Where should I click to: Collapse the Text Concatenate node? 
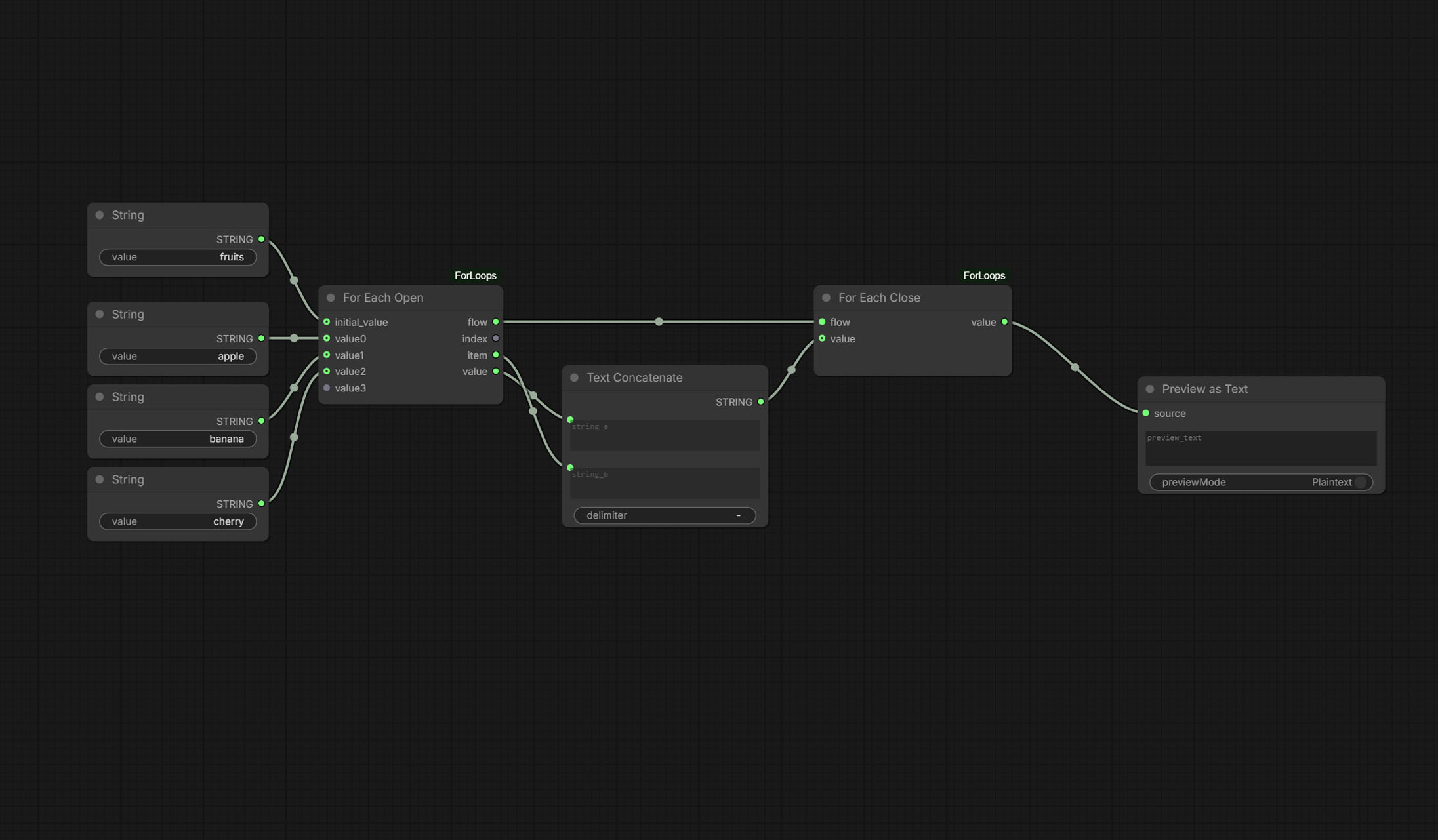click(x=575, y=378)
